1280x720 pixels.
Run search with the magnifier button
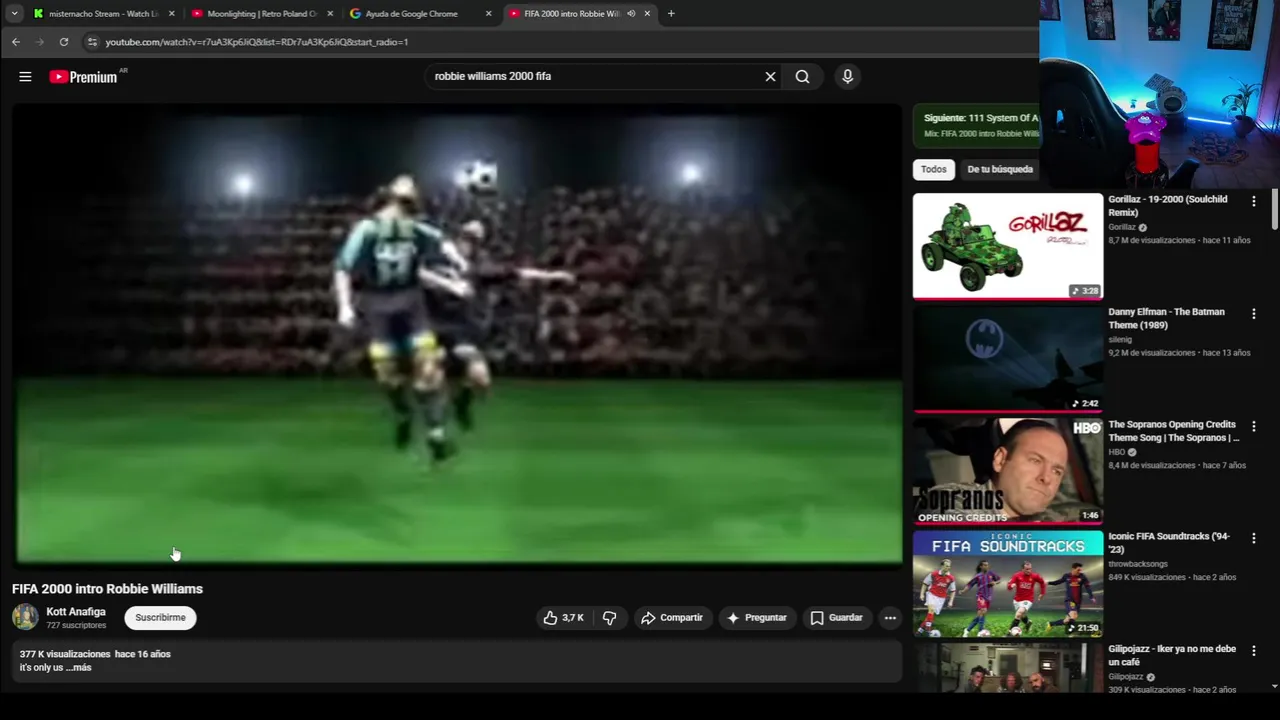(x=802, y=76)
